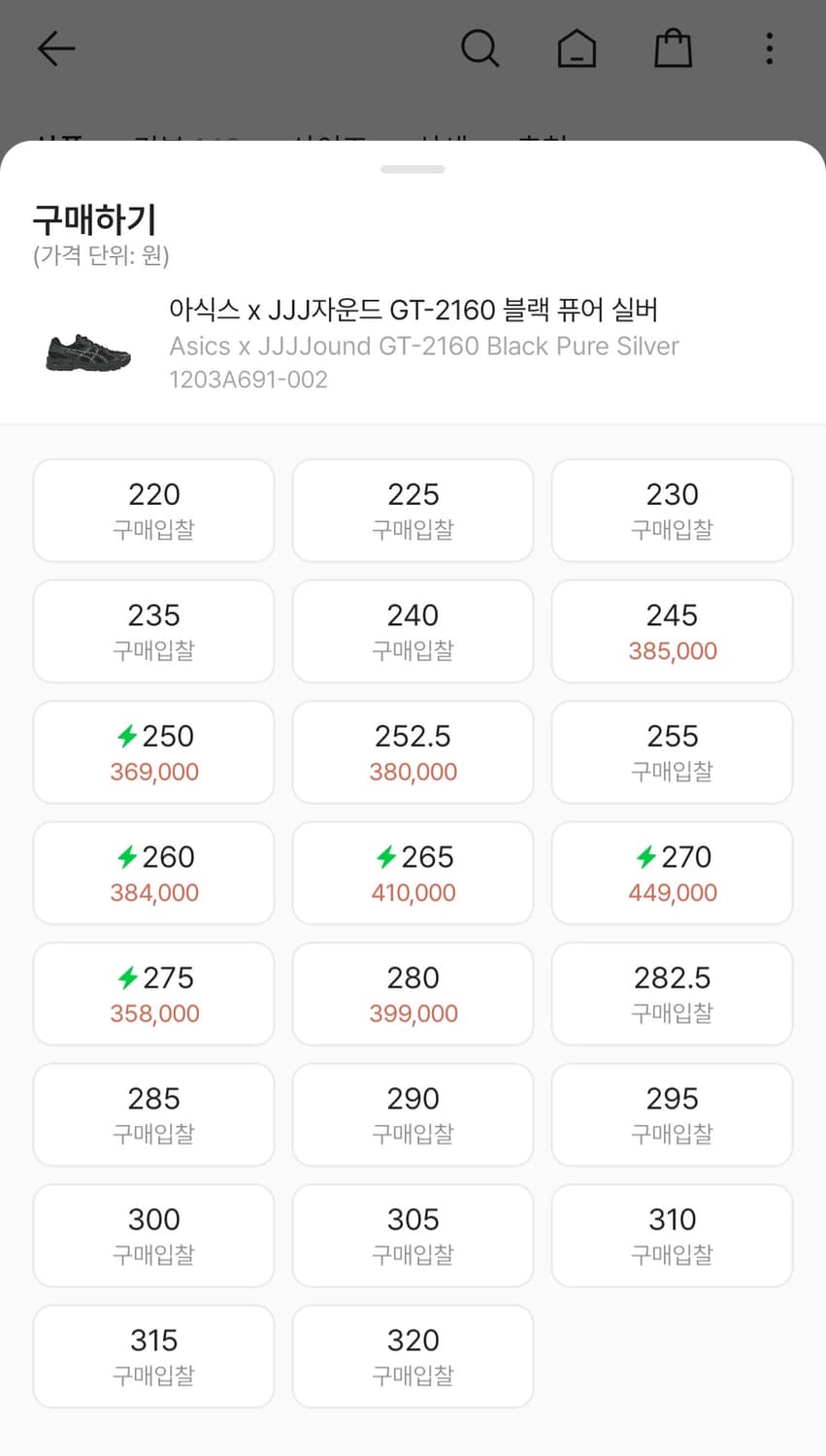The width and height of the screenshot is (826, 1456).
Task: Go to home via house icon
Action: tap(577, 48)
